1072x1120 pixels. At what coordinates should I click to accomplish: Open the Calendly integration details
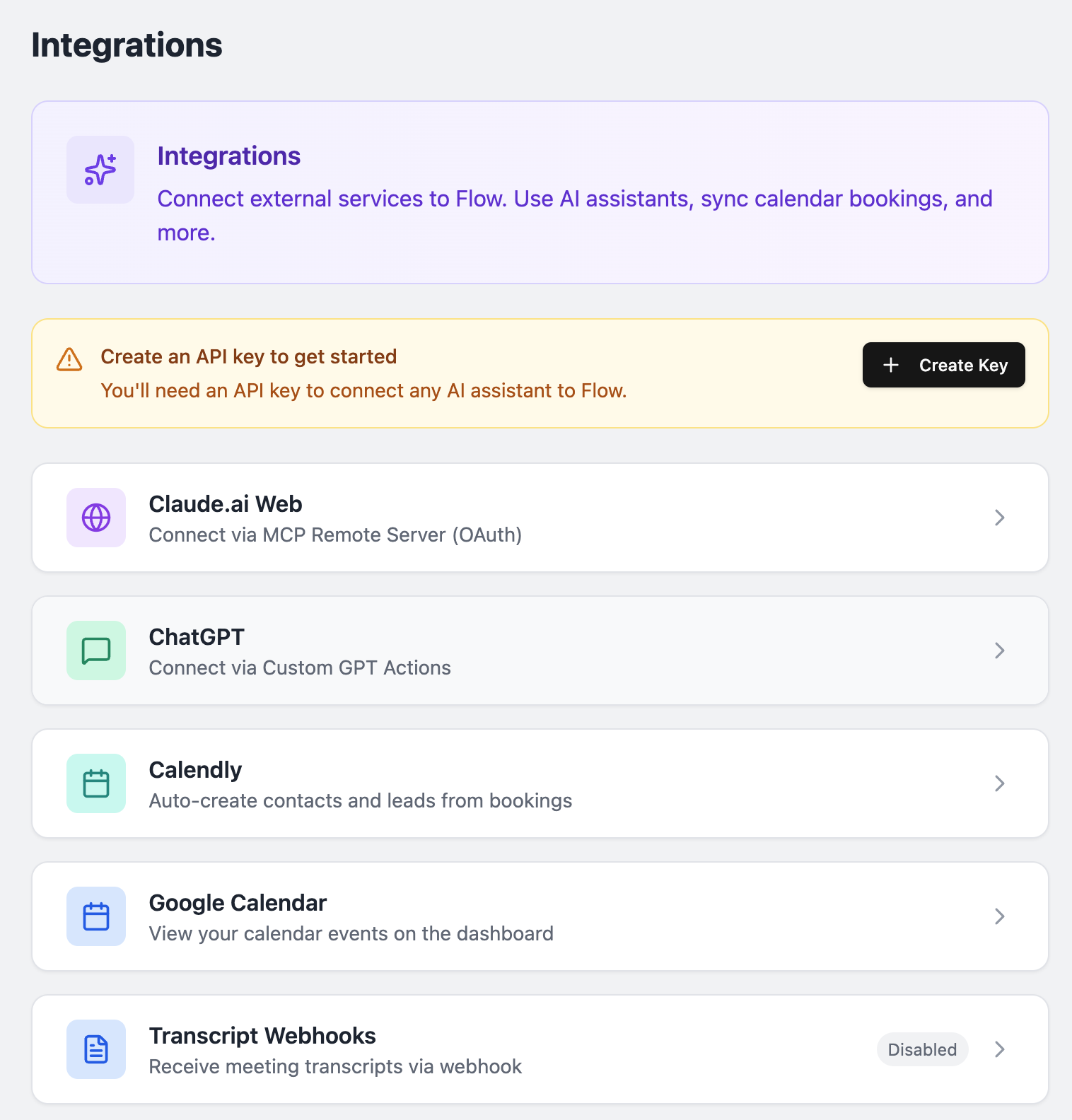pos(537,783)
